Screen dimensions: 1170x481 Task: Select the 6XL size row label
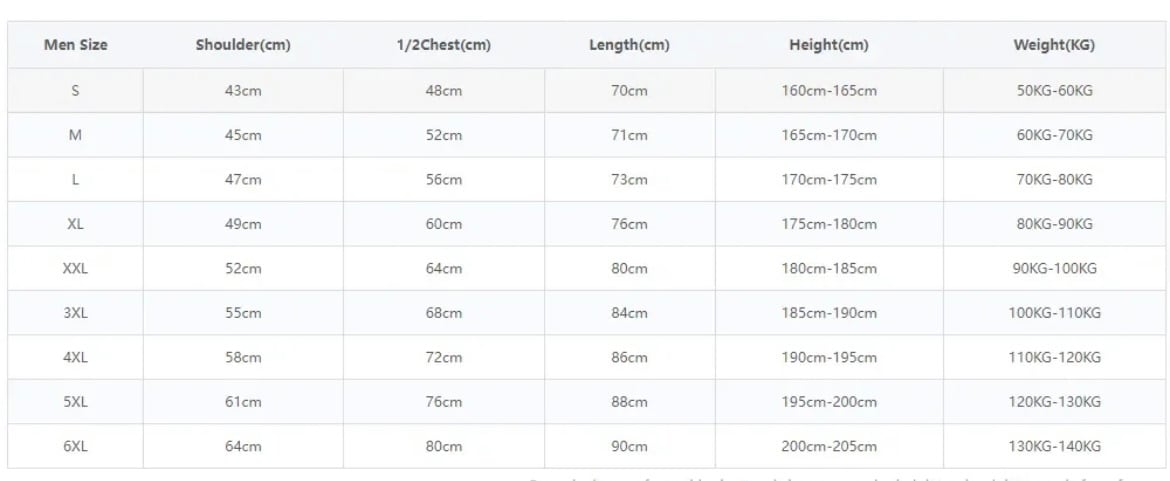75,447
